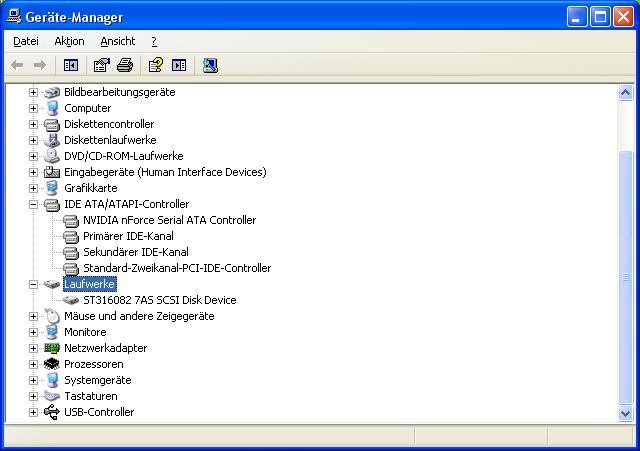
Task: Click the DVD/CD-ROM-Laufwerke disc icon
Action: point(52,156)
